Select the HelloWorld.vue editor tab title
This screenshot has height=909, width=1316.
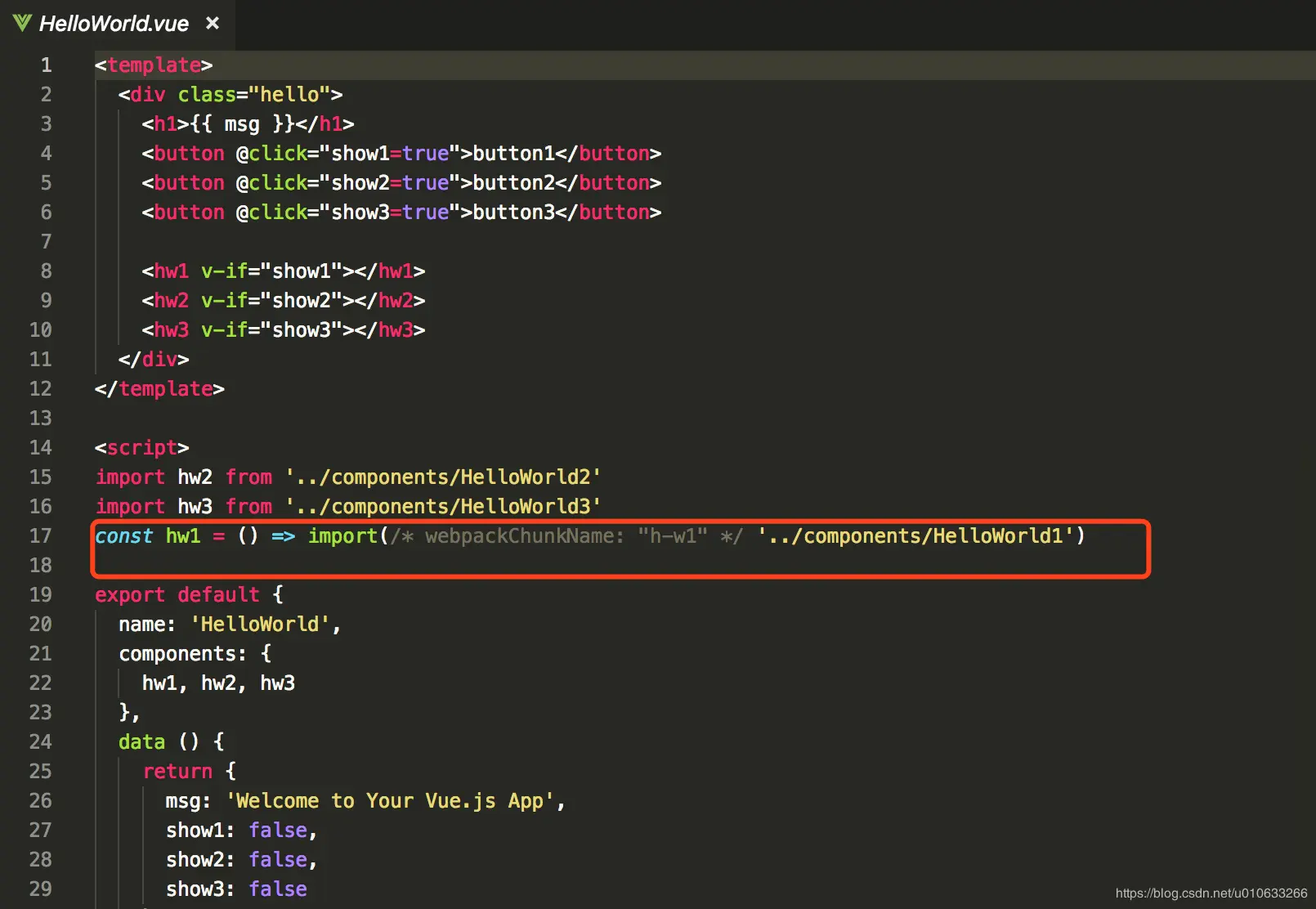(x=114, y=24)
